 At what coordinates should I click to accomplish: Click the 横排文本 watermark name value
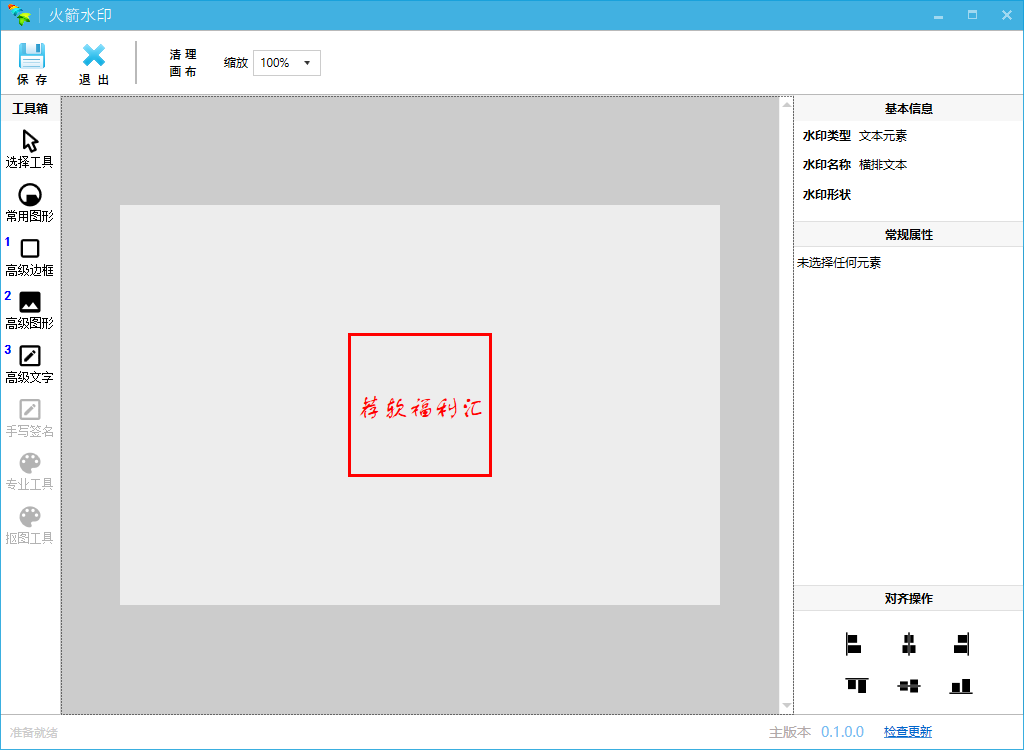coord(883,165)
